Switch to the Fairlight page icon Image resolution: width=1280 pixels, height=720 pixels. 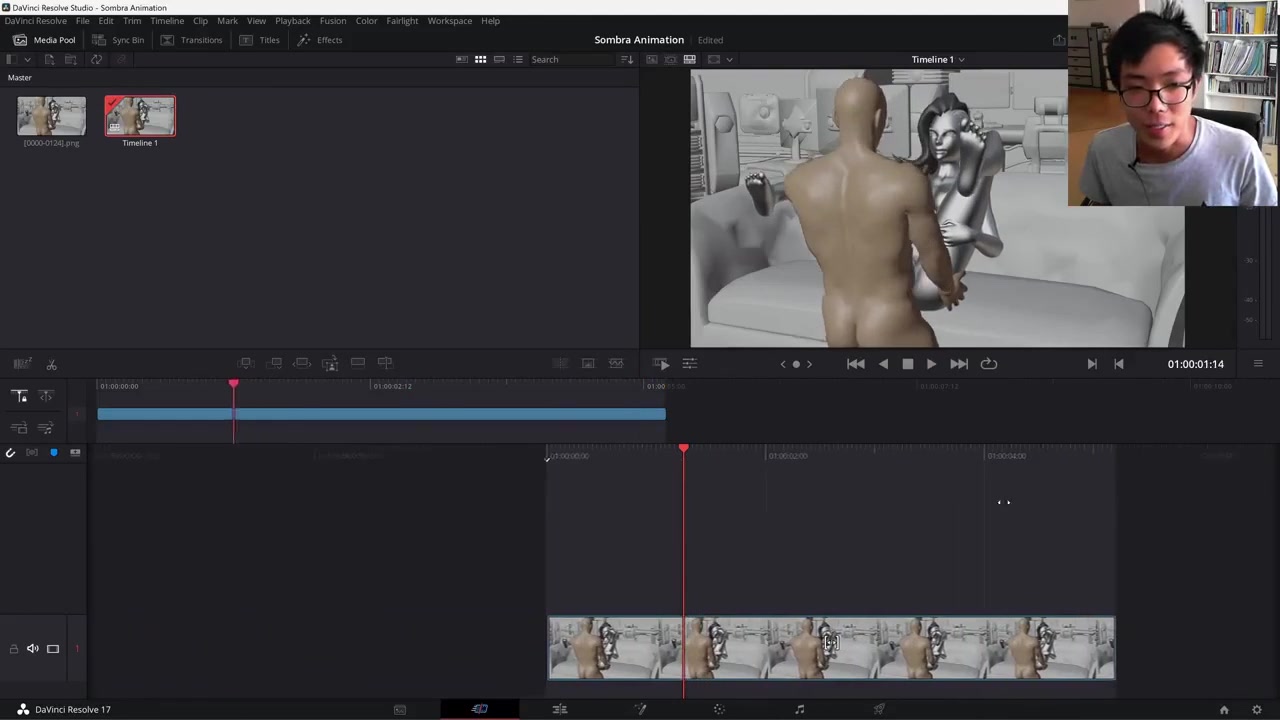799,709
